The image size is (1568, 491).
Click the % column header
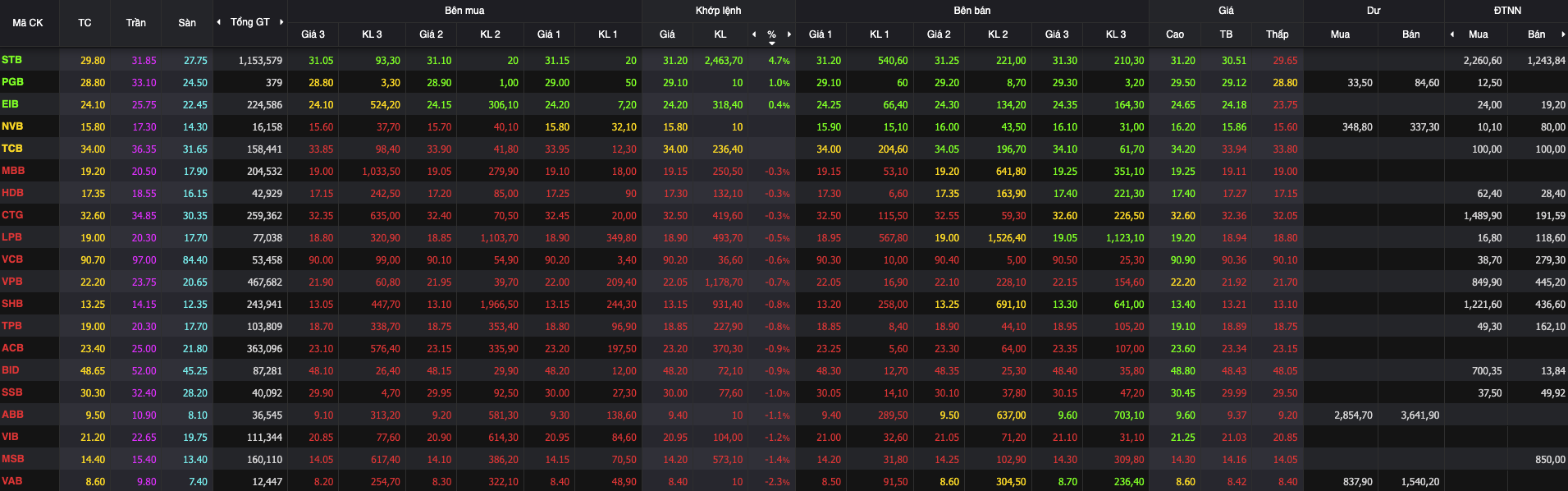click(x=771, y=34)
